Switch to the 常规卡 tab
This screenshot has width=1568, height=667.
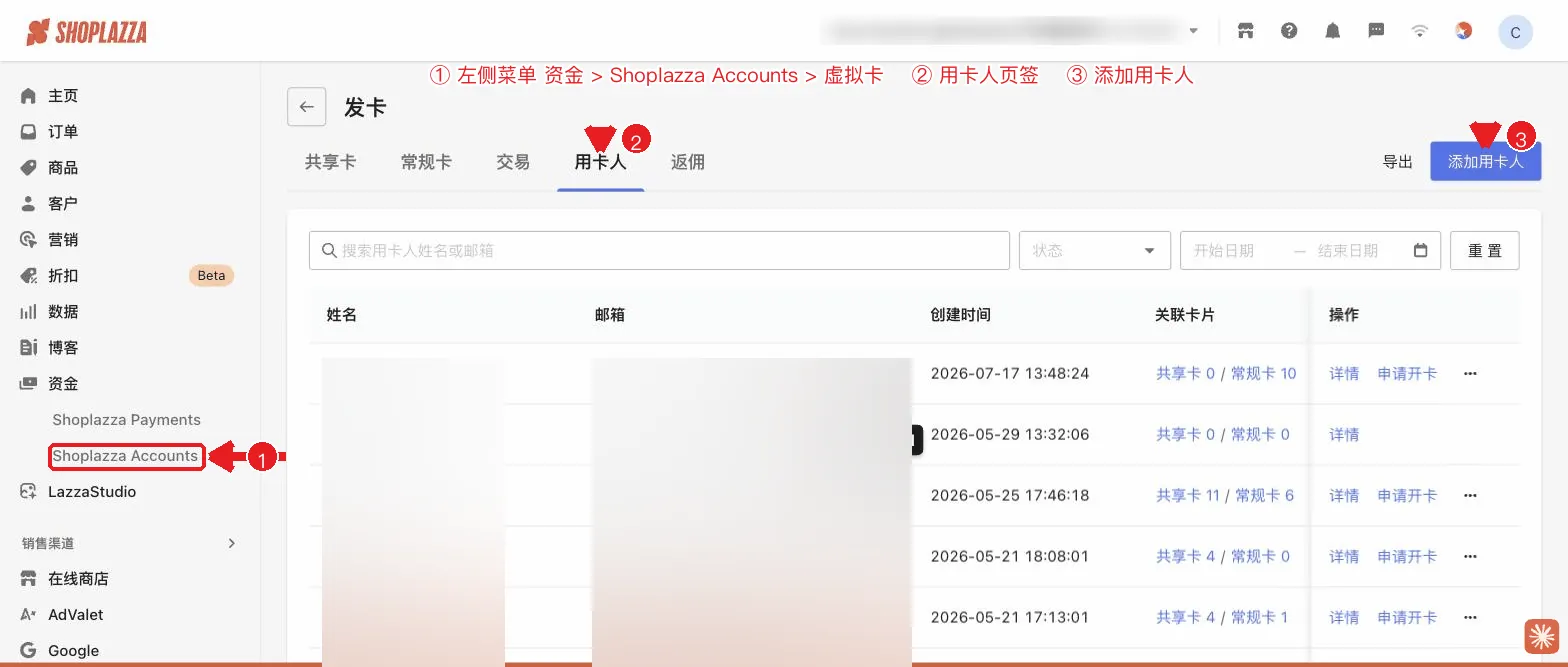pyautogui.click(x=426, y=162)
